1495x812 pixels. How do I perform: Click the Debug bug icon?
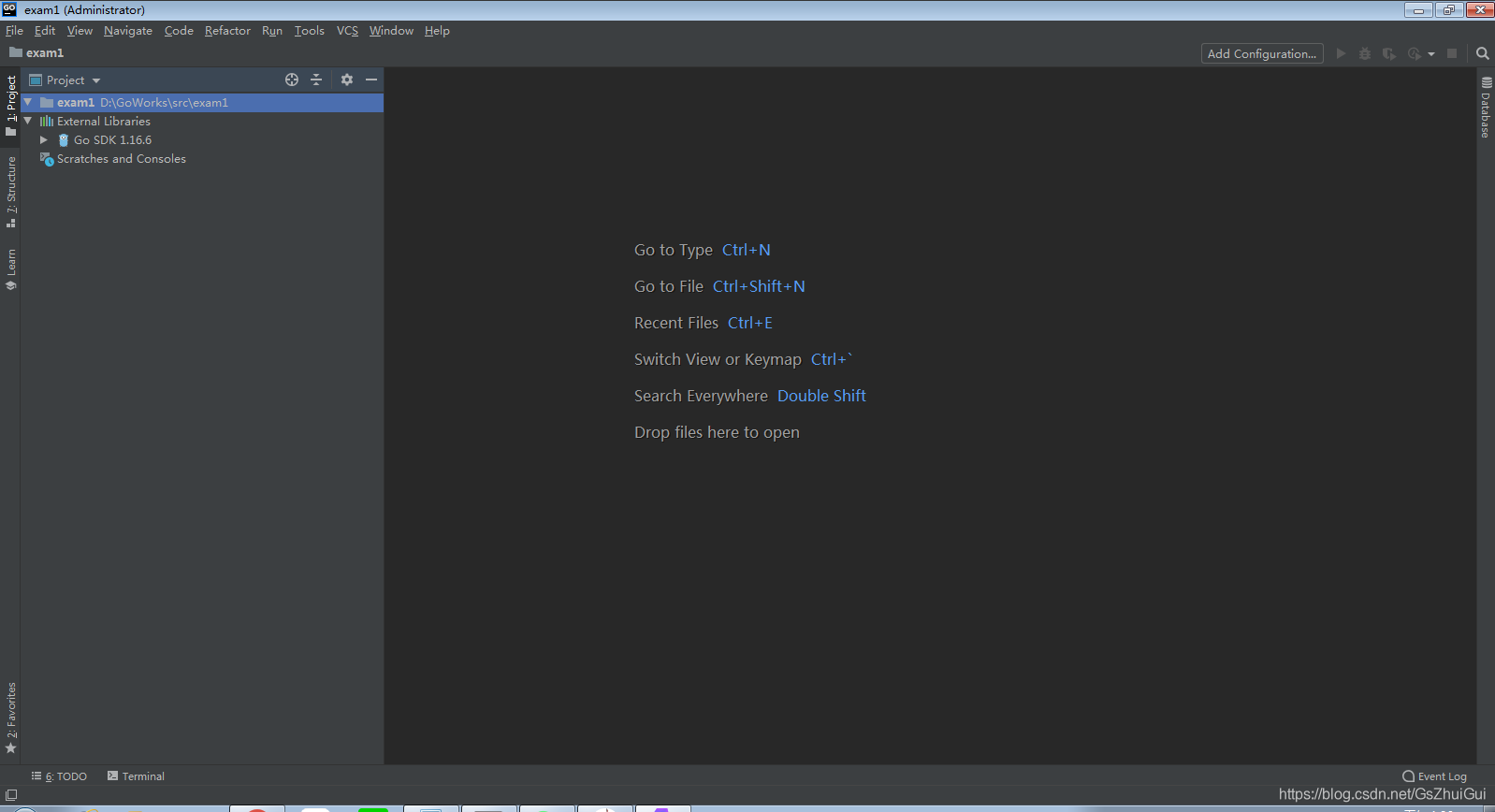1365,53
